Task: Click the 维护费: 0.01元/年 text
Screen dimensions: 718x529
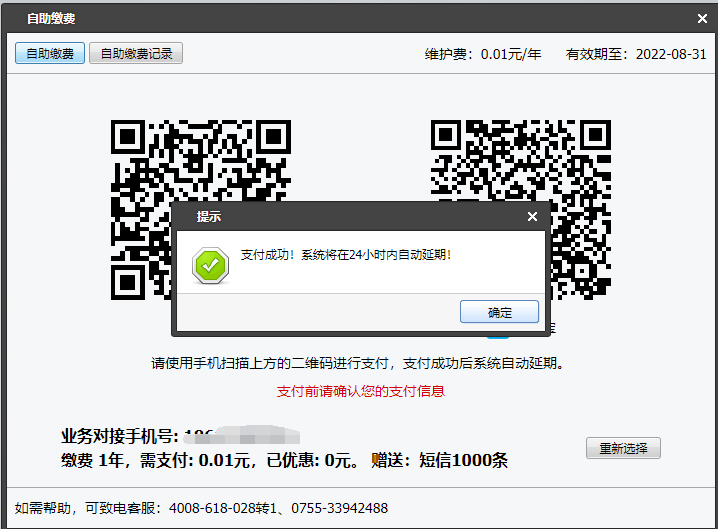Action: tap(483, 54)
